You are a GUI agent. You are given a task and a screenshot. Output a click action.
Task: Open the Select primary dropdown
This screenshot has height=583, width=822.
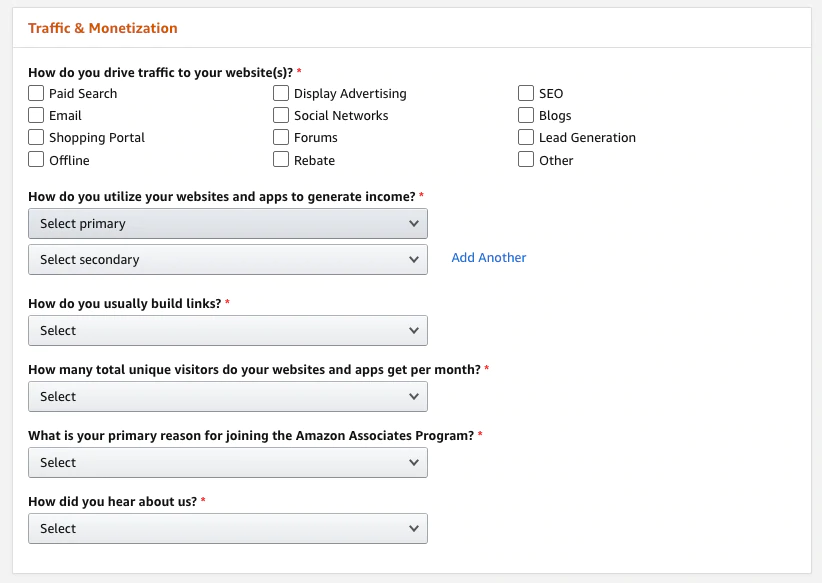coord(228,224)
